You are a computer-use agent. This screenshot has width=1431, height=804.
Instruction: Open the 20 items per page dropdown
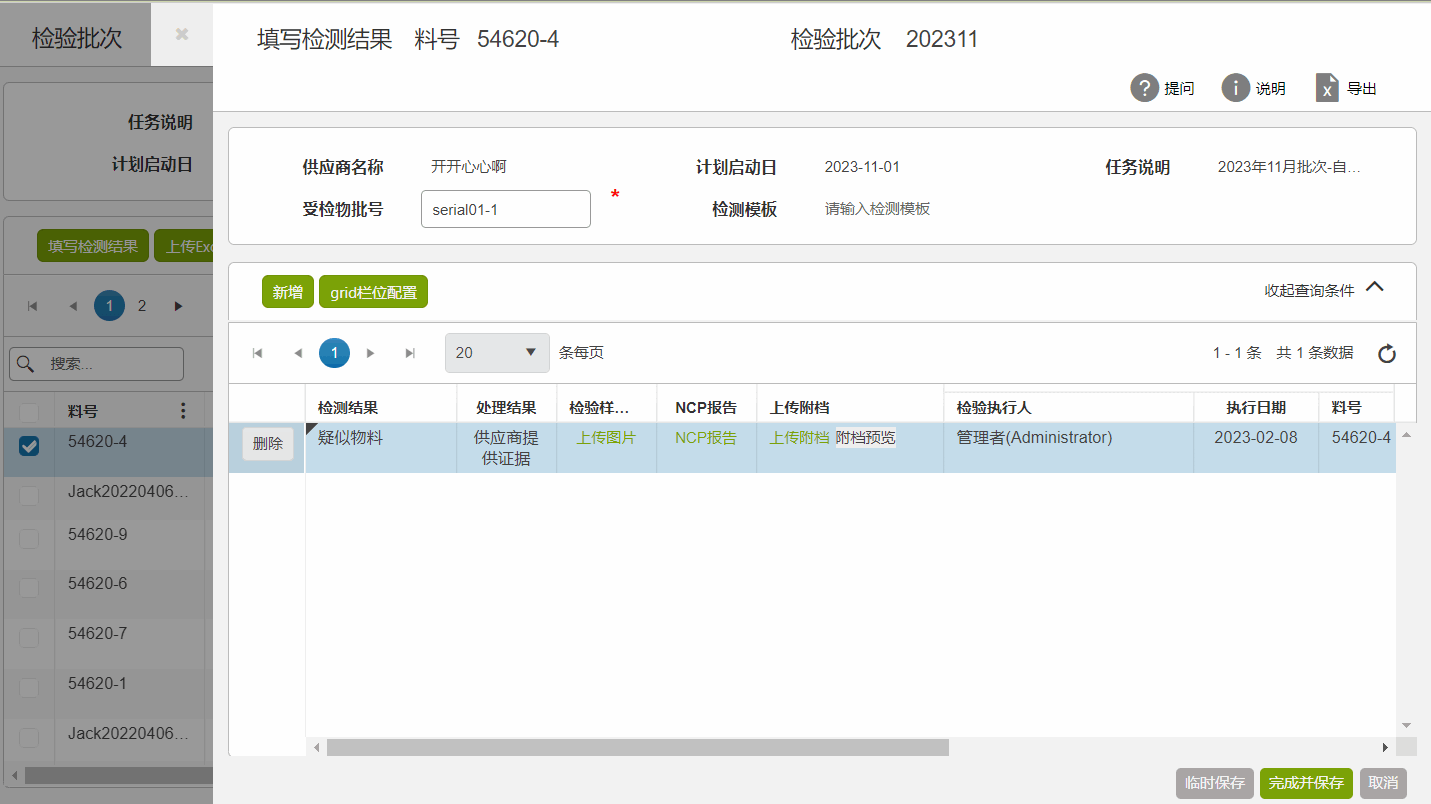(497, 353)
